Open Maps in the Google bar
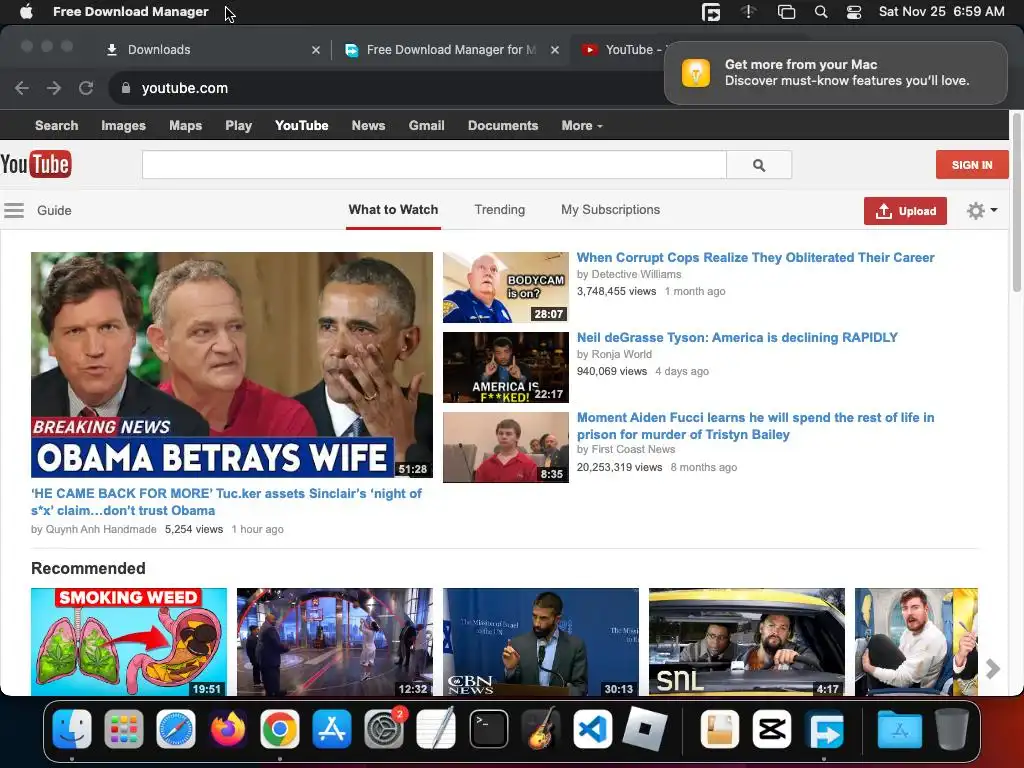Viewport: 1024px width, 768px height. coord(185,125)
